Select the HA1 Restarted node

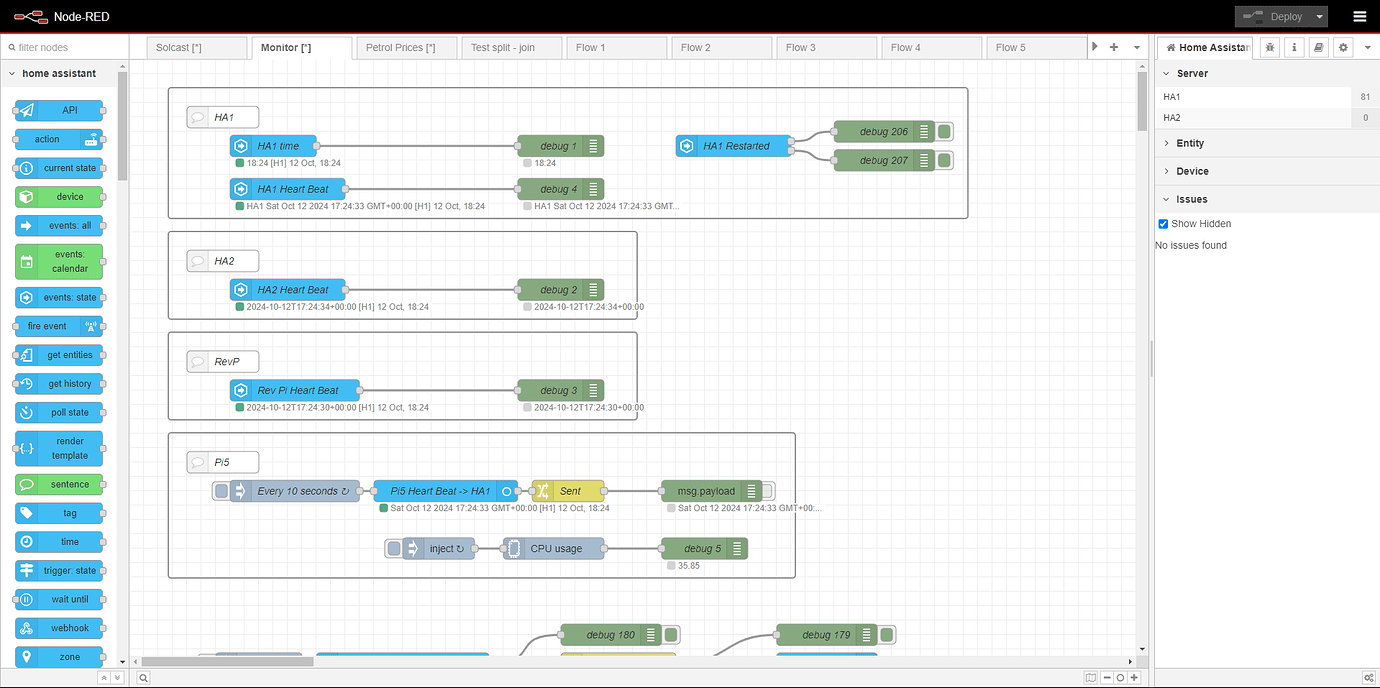[732, 146]
